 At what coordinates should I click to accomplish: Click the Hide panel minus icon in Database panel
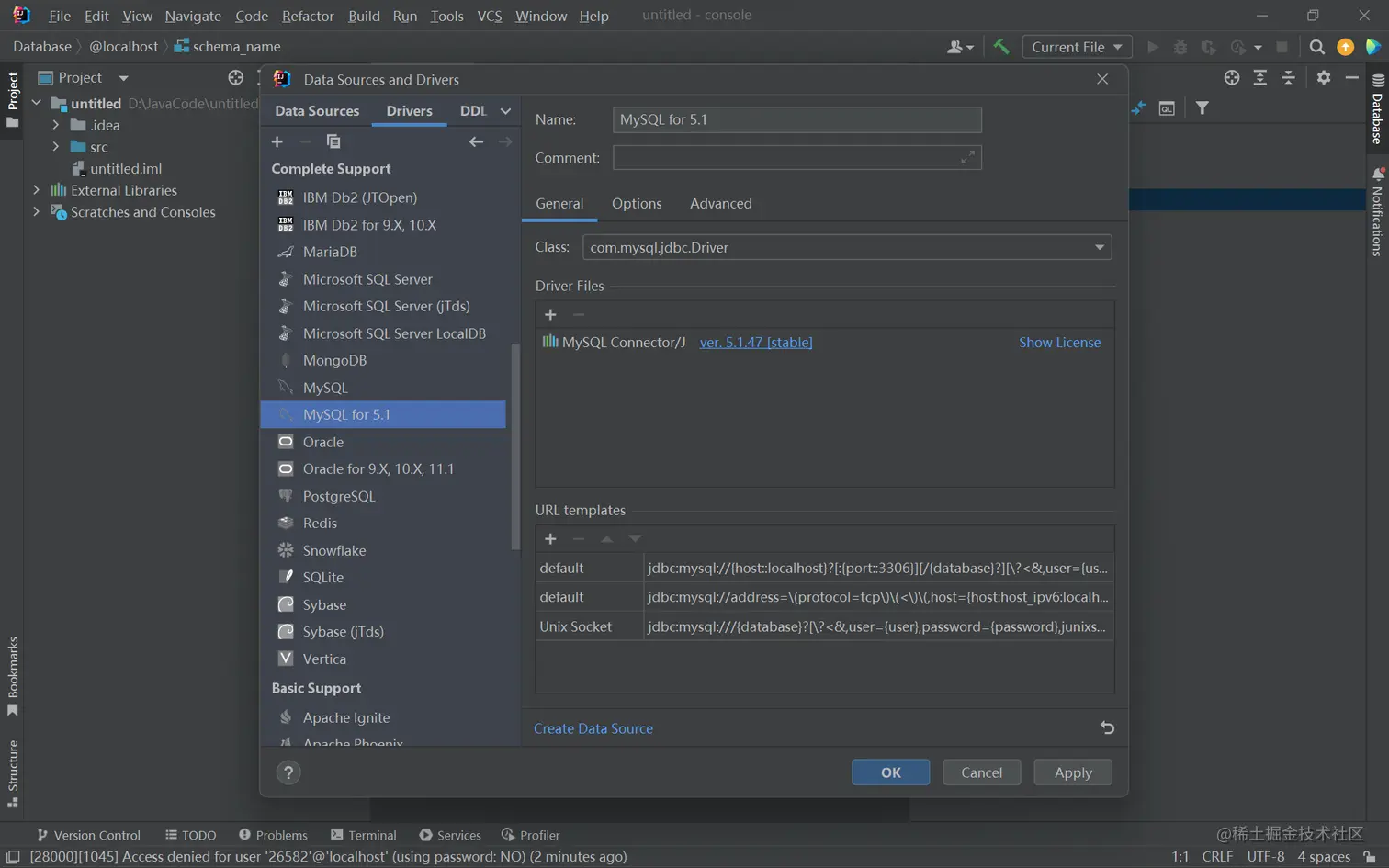click(x=1351, y=78)
